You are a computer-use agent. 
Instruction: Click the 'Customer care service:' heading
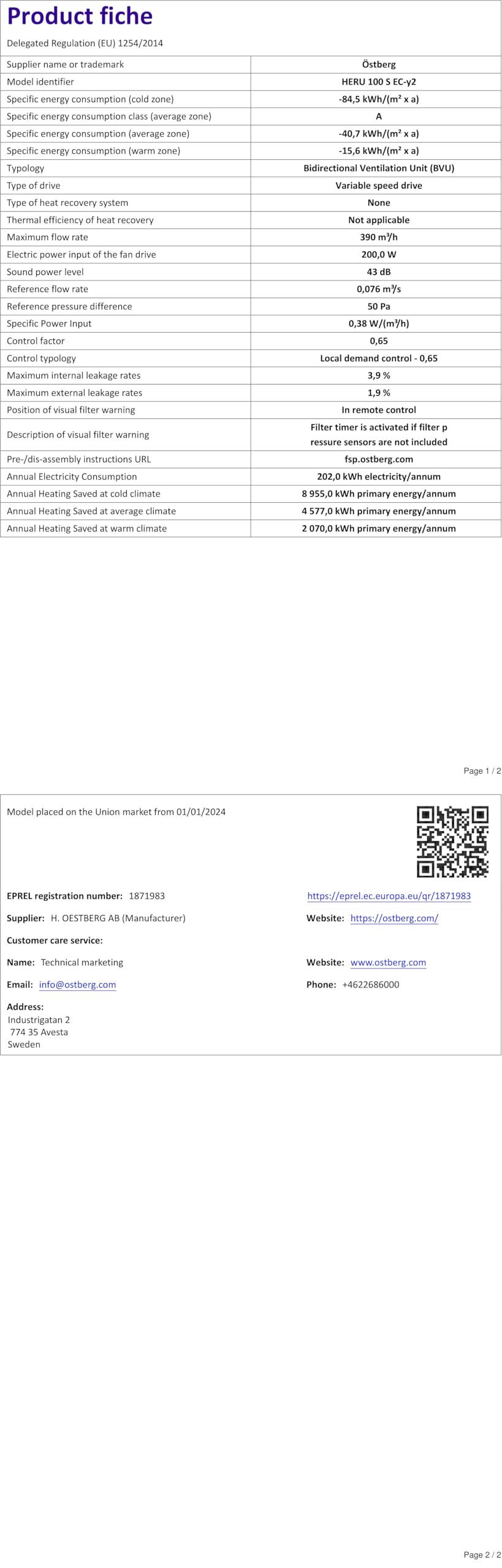pyautogui.click(x=55, y=940)
